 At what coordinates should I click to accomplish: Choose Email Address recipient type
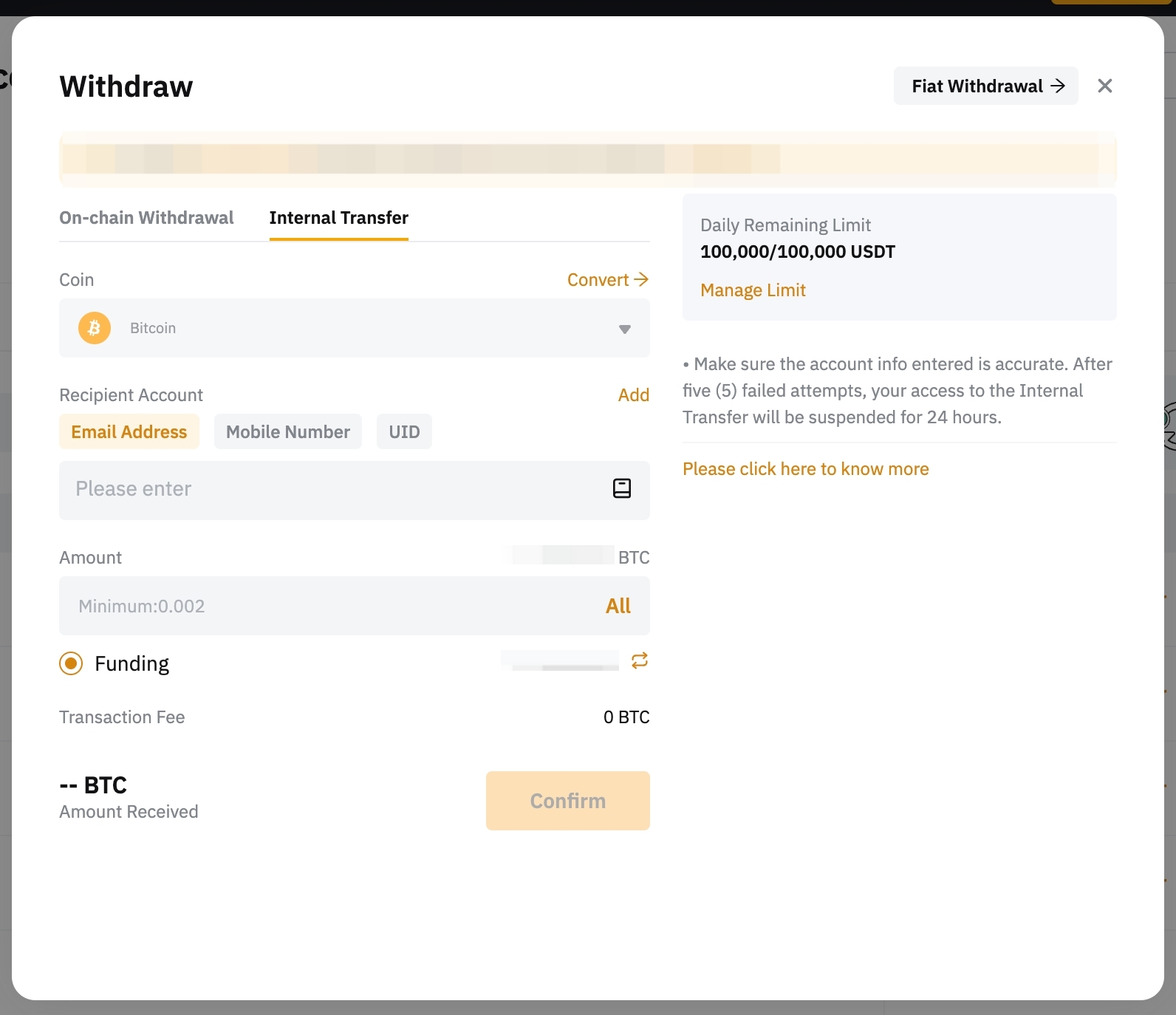[x=129, y=432]
